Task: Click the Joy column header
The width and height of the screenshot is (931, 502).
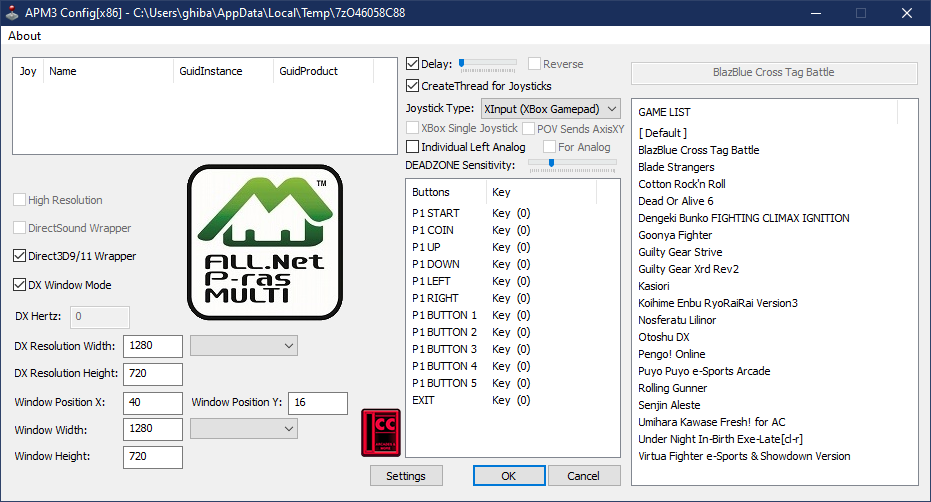Action: click(x=28, y=71)
